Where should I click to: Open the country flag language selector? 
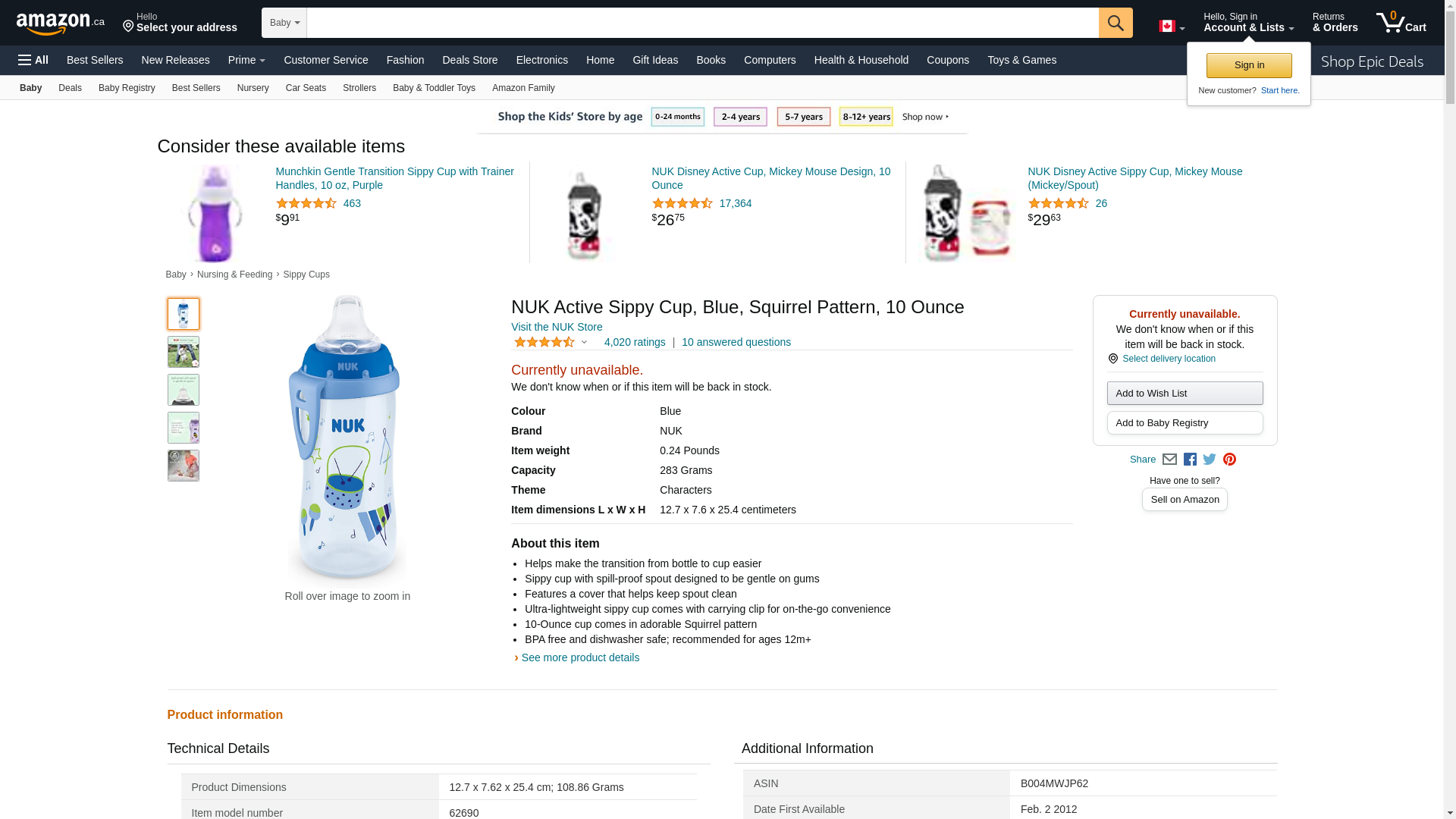(1171, 27)
